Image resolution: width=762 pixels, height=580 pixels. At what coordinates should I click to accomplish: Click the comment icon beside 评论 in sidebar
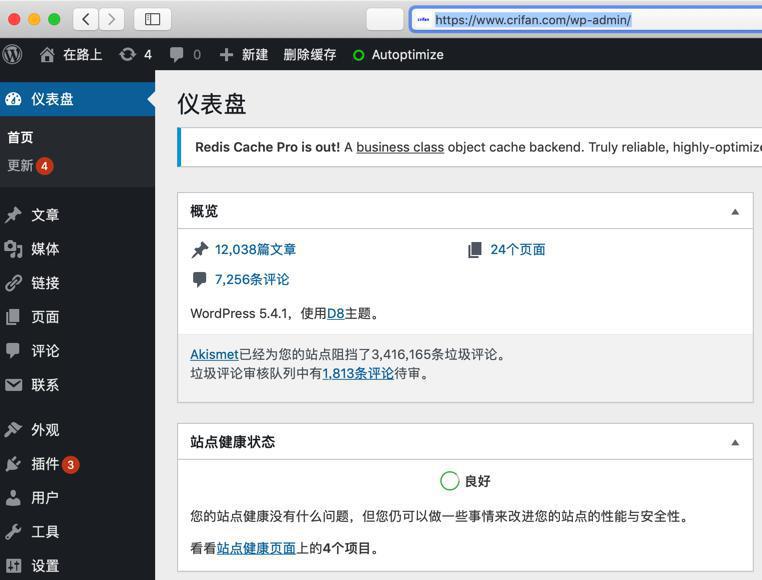tap(13, 351)
